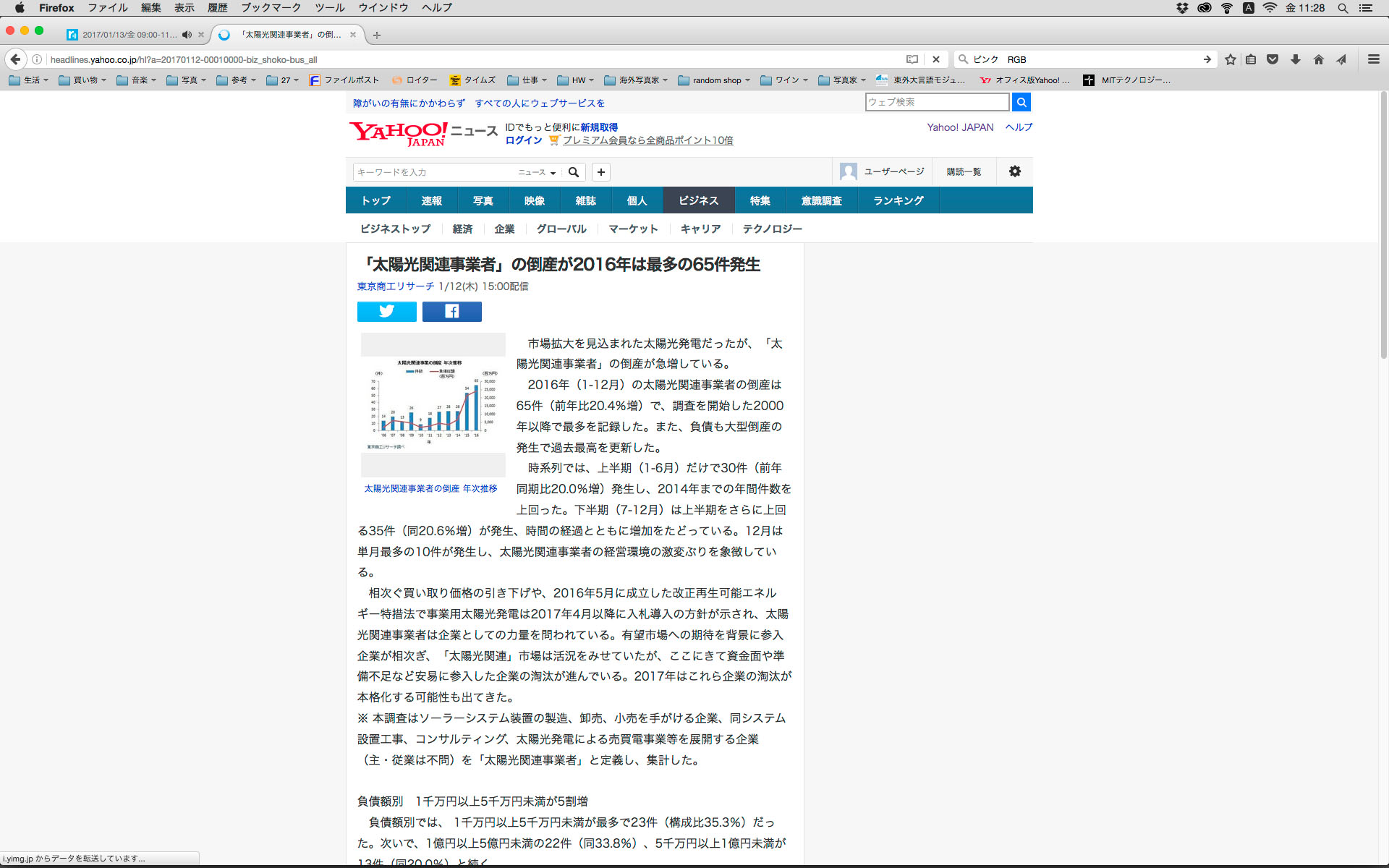
Task: Click the plus button beside search
Action: pyautogui.click(x=600, y=172)
